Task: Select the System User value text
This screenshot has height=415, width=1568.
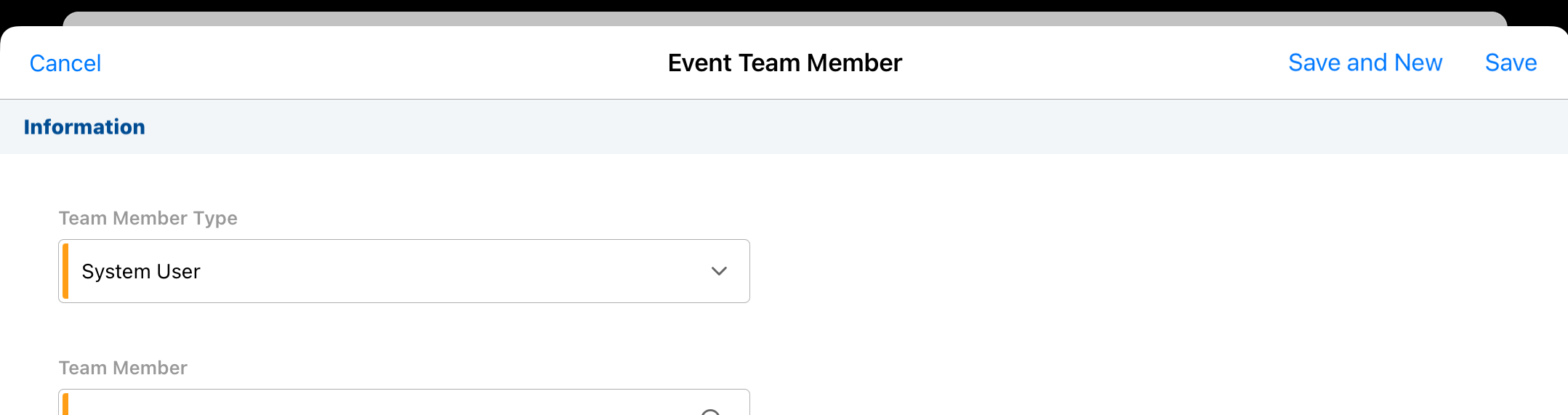Action: point(141,271)
